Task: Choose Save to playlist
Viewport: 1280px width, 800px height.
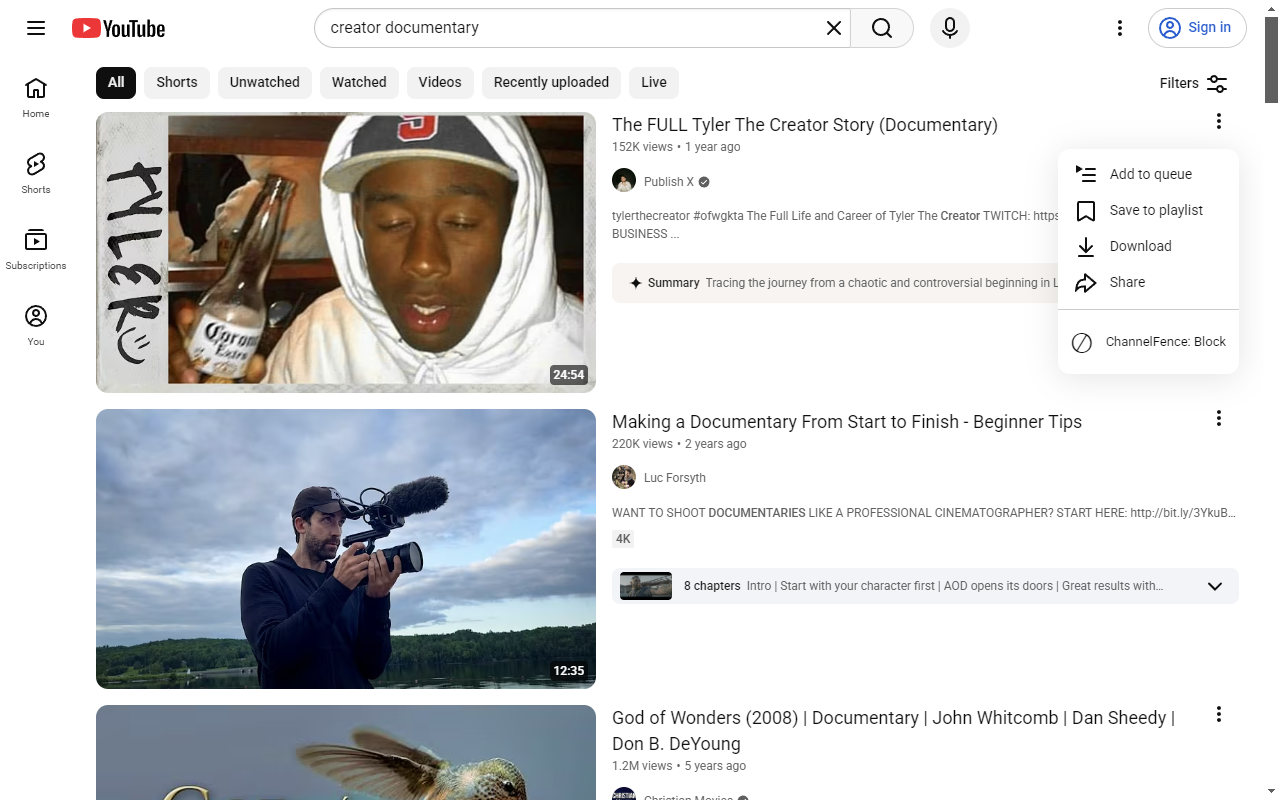Action: pyautogui.click(x=1148, y=210)
